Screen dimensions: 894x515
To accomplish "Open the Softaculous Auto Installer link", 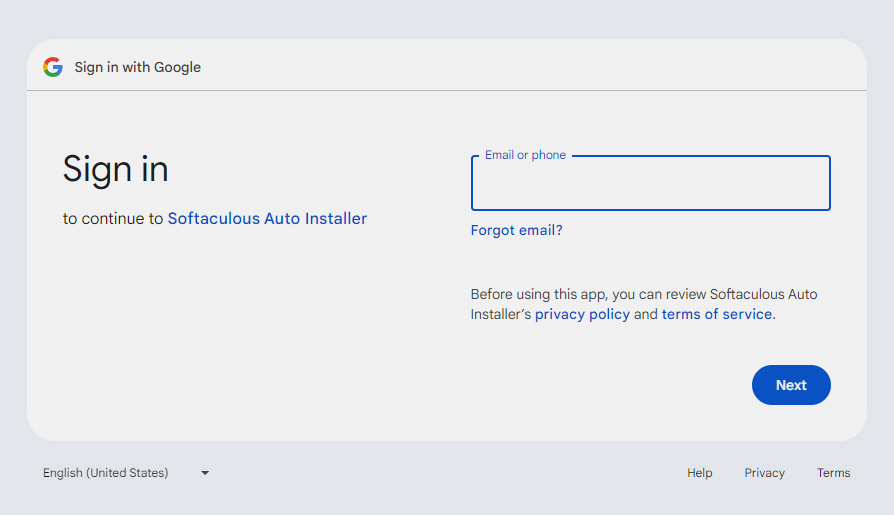I will tap(267, 218).
